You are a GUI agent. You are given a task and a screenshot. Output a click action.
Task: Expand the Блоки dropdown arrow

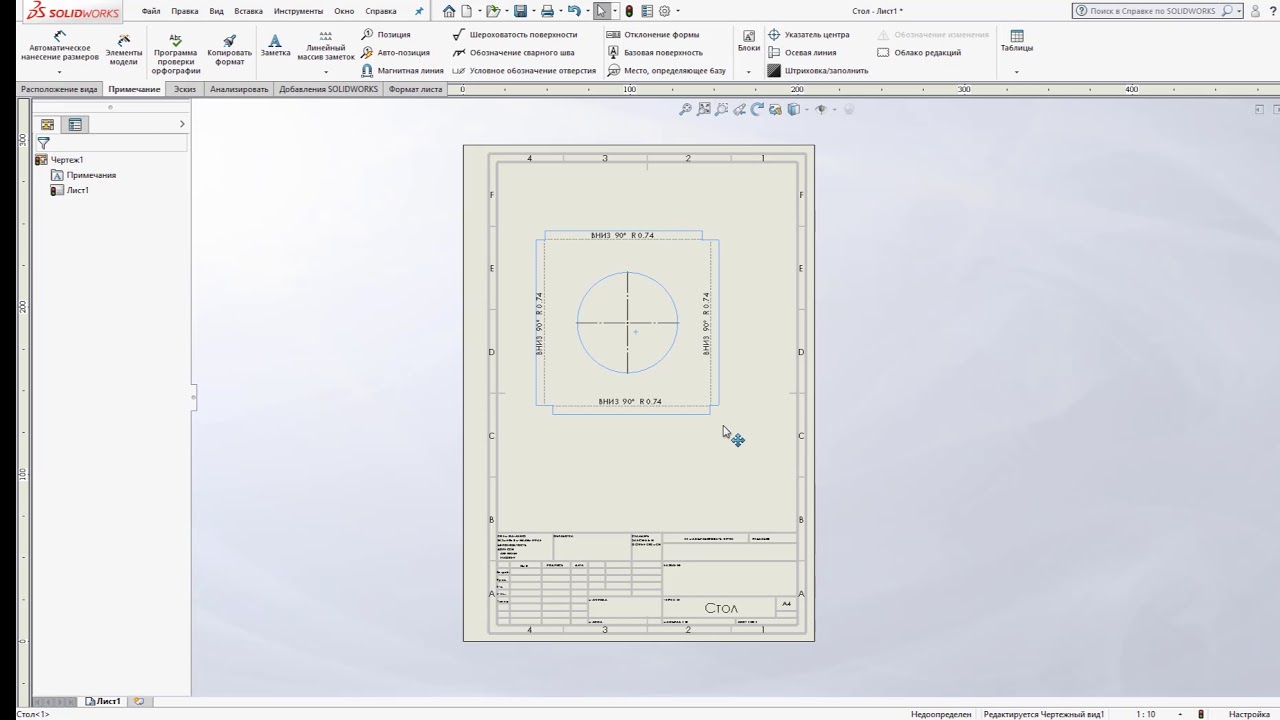748,72
